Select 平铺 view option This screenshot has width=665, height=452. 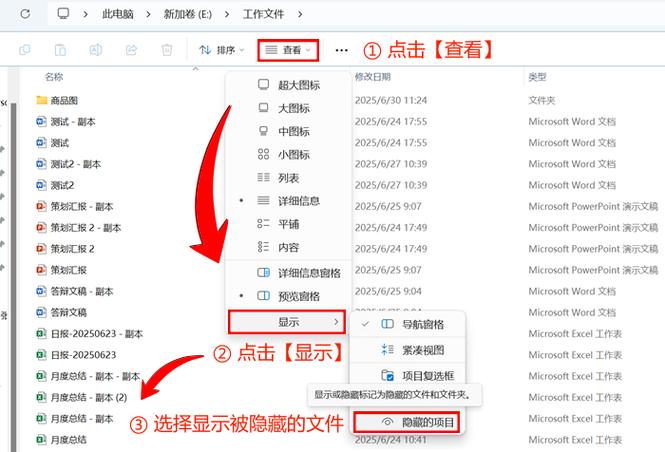(x=288, y=224)
